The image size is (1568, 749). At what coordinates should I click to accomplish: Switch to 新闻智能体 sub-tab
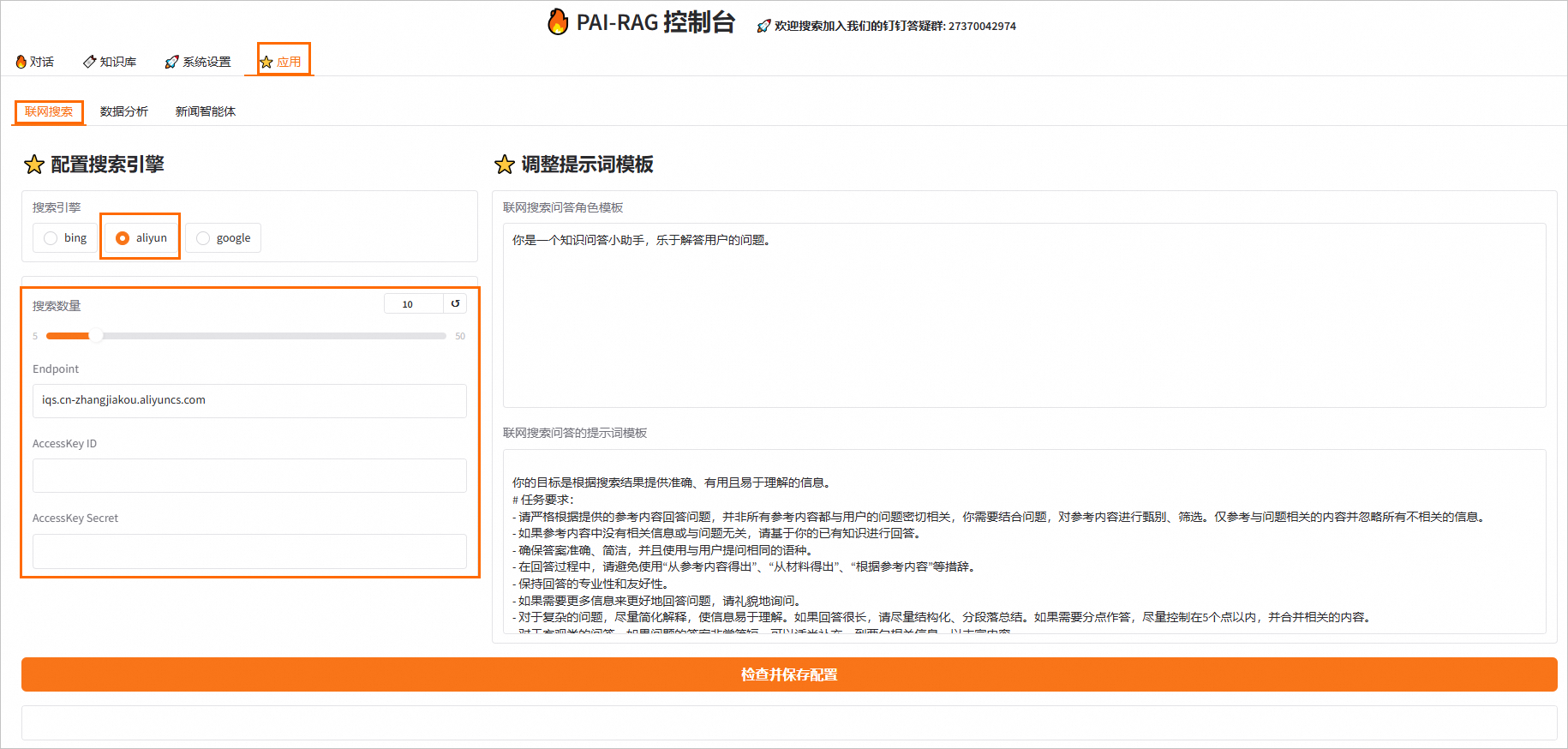(x=206, y=111)
